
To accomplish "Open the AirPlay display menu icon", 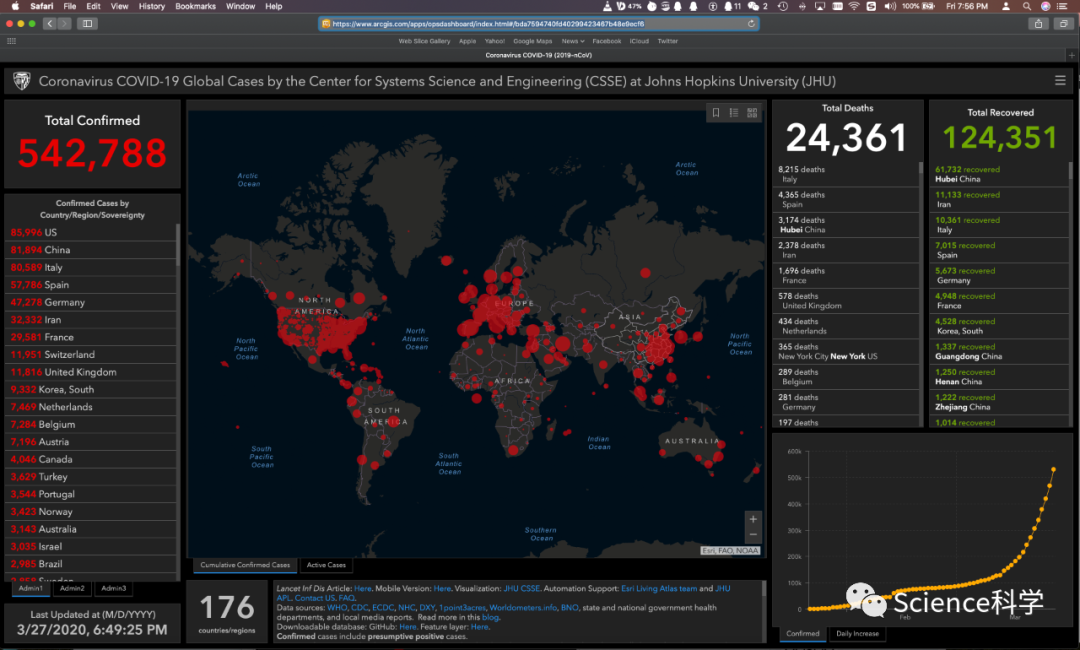I will (820, 6).
